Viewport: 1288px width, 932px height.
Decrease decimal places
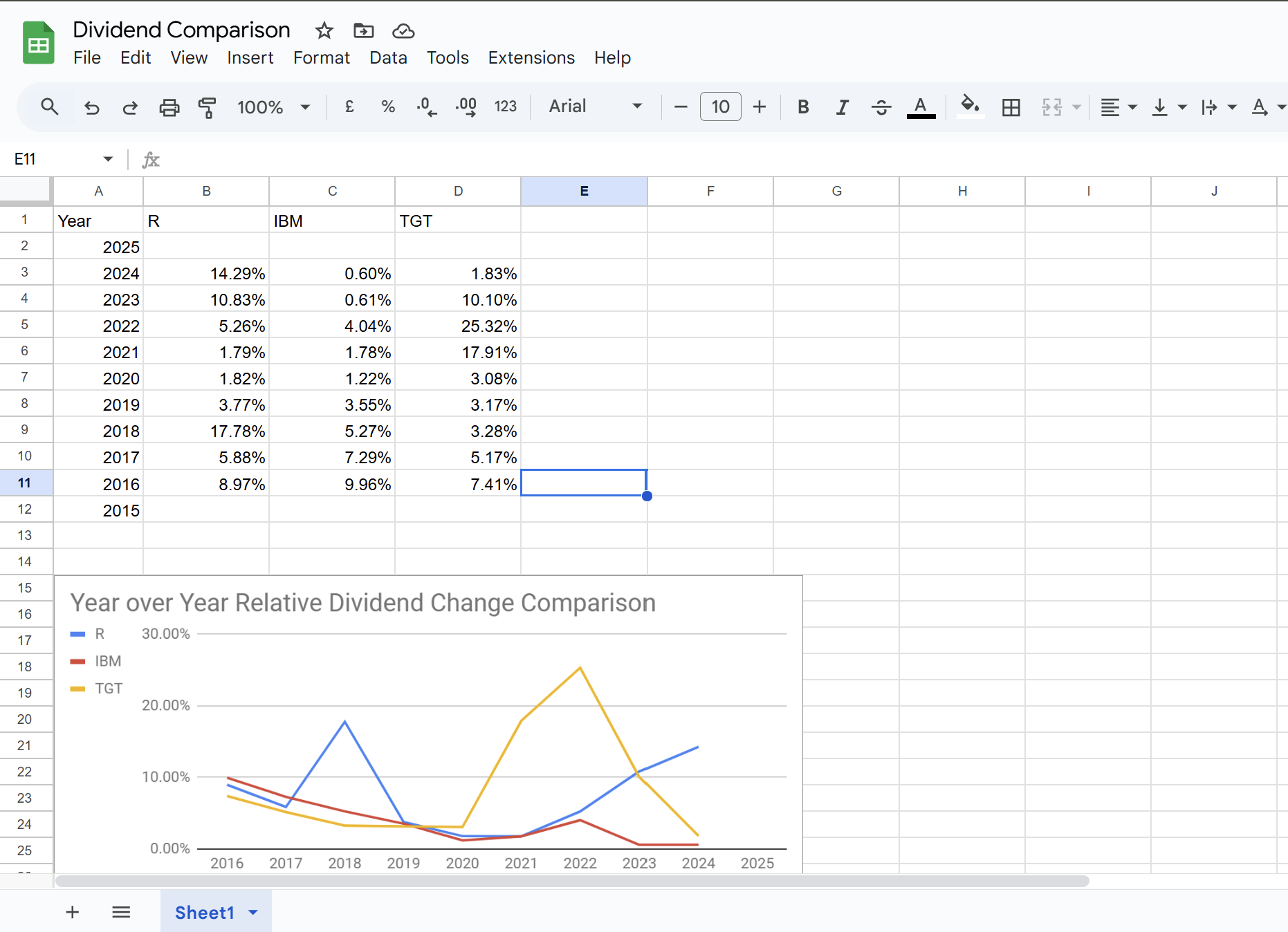click(426, 107)
